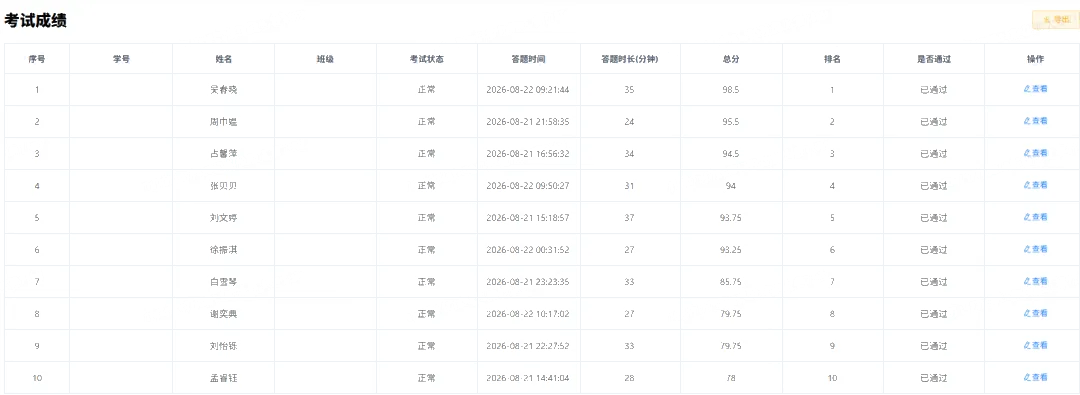Click the total score 85.75
The image size is (1080, 395).
(731, 282)
